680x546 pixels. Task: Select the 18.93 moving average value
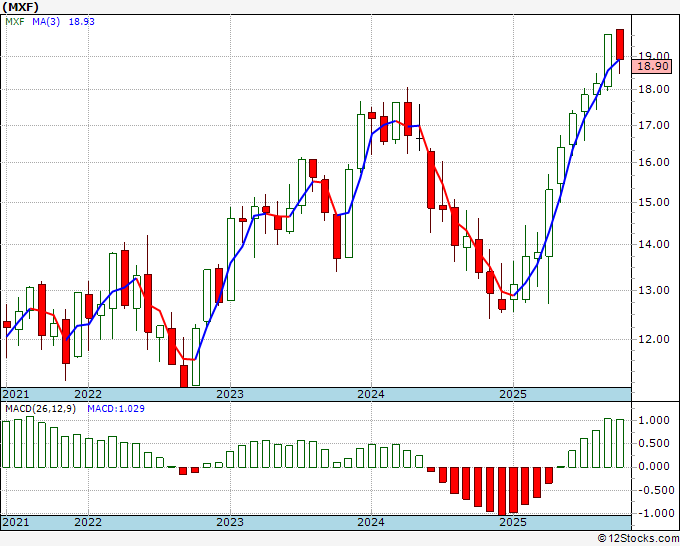82,22
